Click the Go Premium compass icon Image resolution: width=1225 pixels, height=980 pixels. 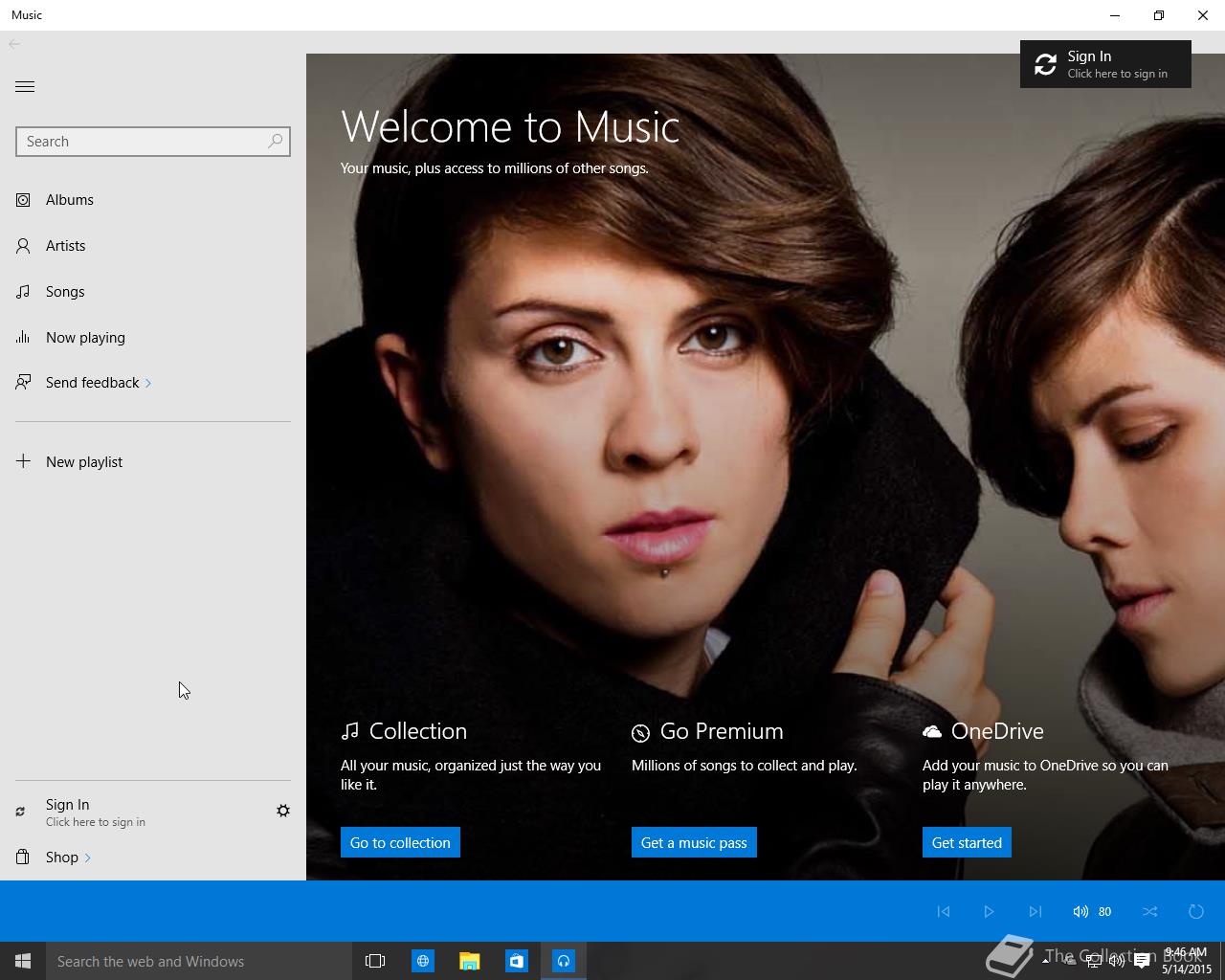point(640,733)
